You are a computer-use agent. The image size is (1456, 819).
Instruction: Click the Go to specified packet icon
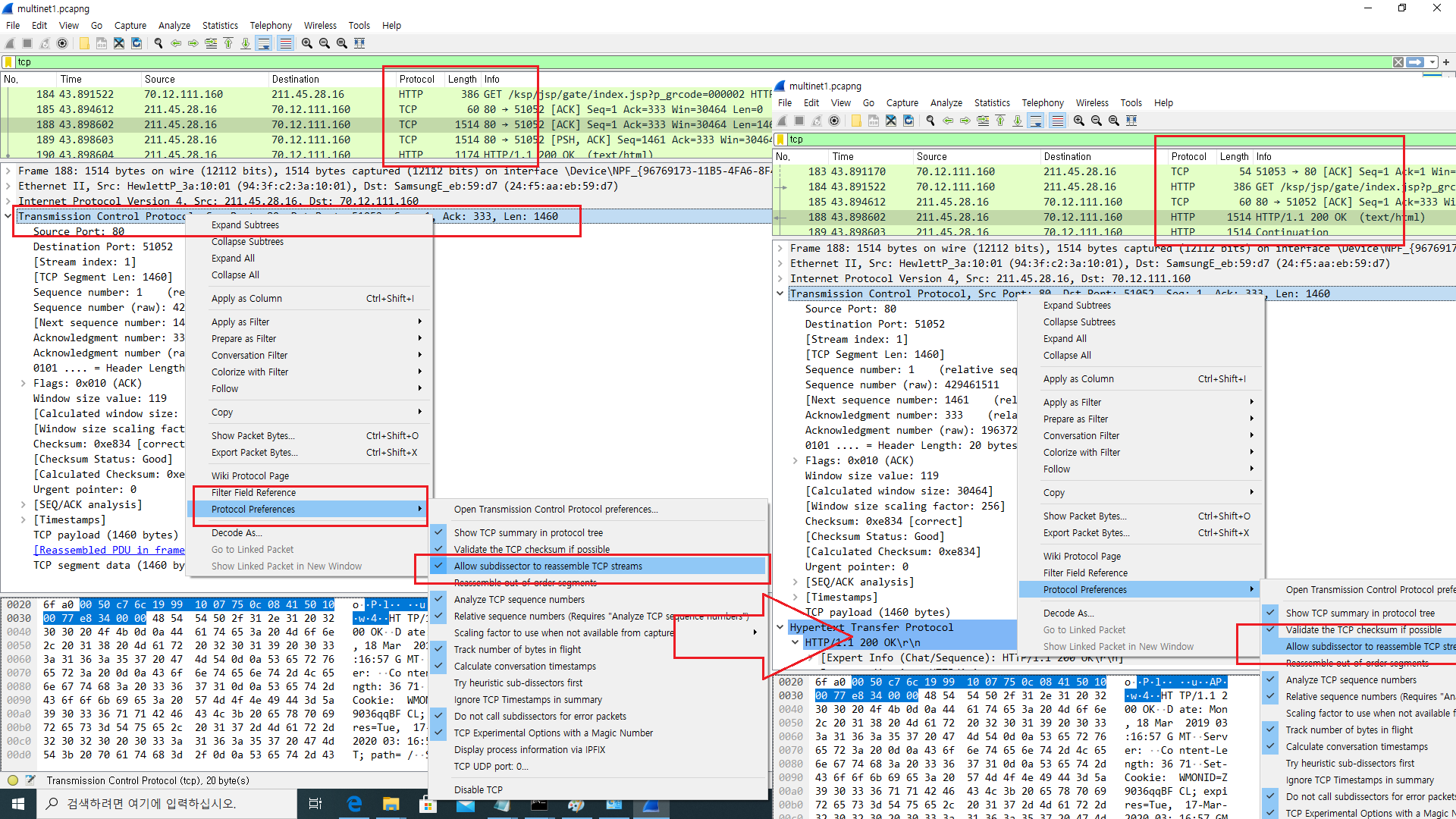pos(211,43)
